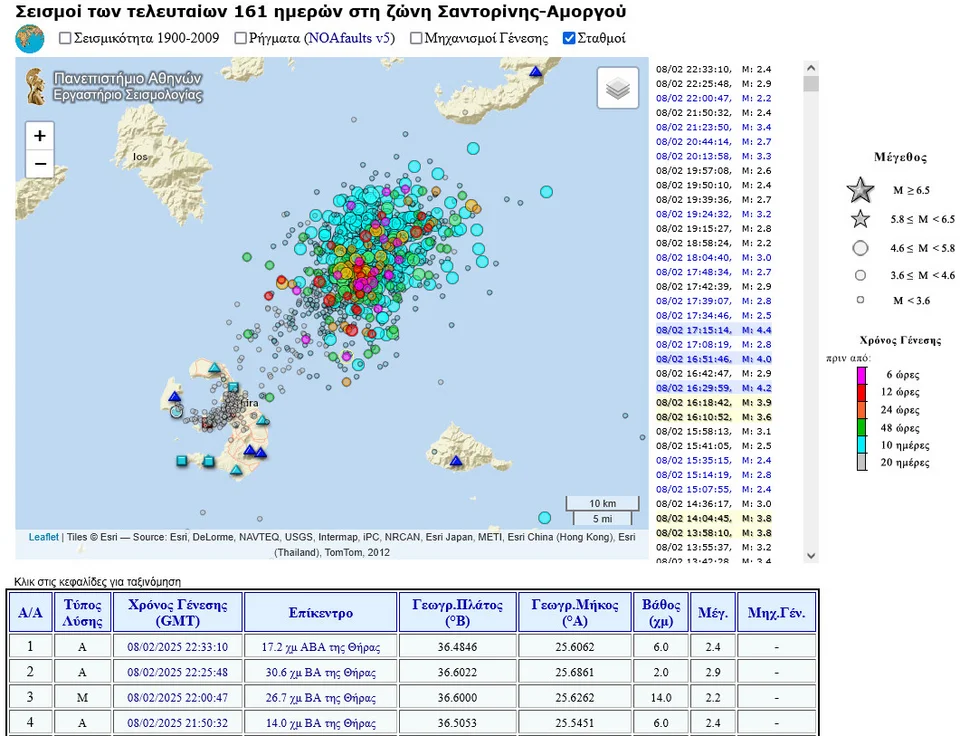
Task: Click blue triangle station on Amorgos island
Action: [536, 72]
